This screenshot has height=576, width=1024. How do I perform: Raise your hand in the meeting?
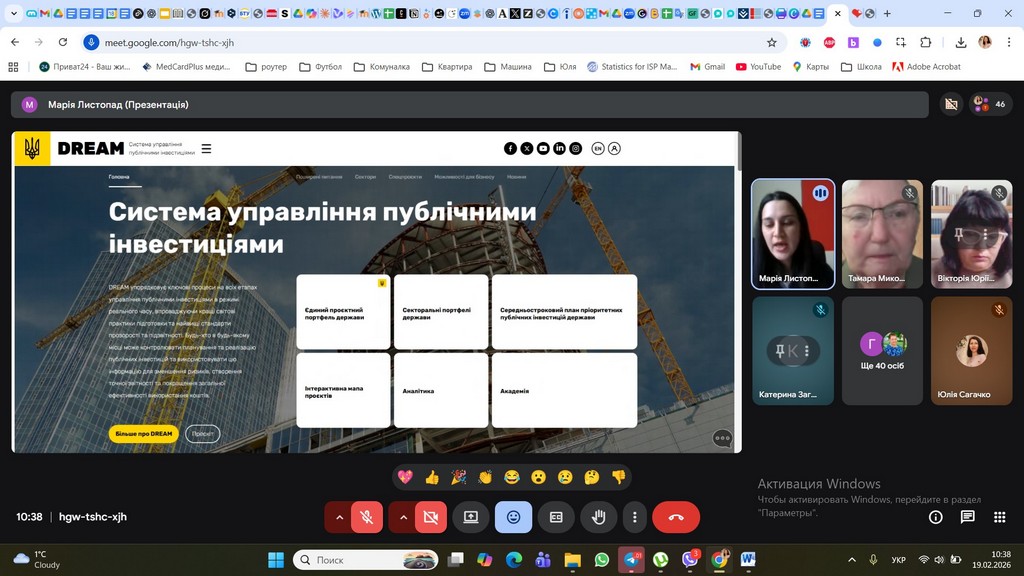pyautogui.click(x=599, y=517)
